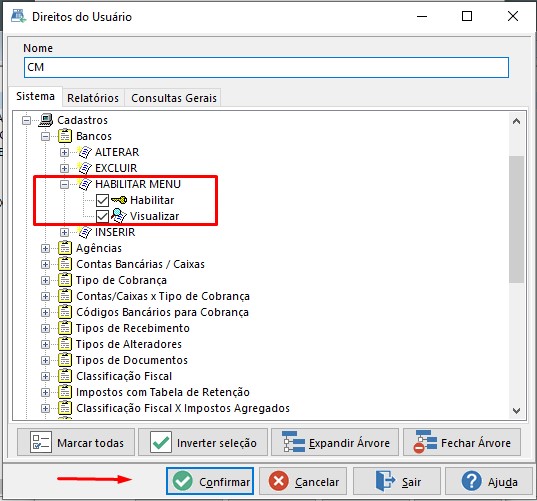This screenshot has height=501, width=537.
Task: Select the Habilitar tree item label
Action: click(152, 200)
